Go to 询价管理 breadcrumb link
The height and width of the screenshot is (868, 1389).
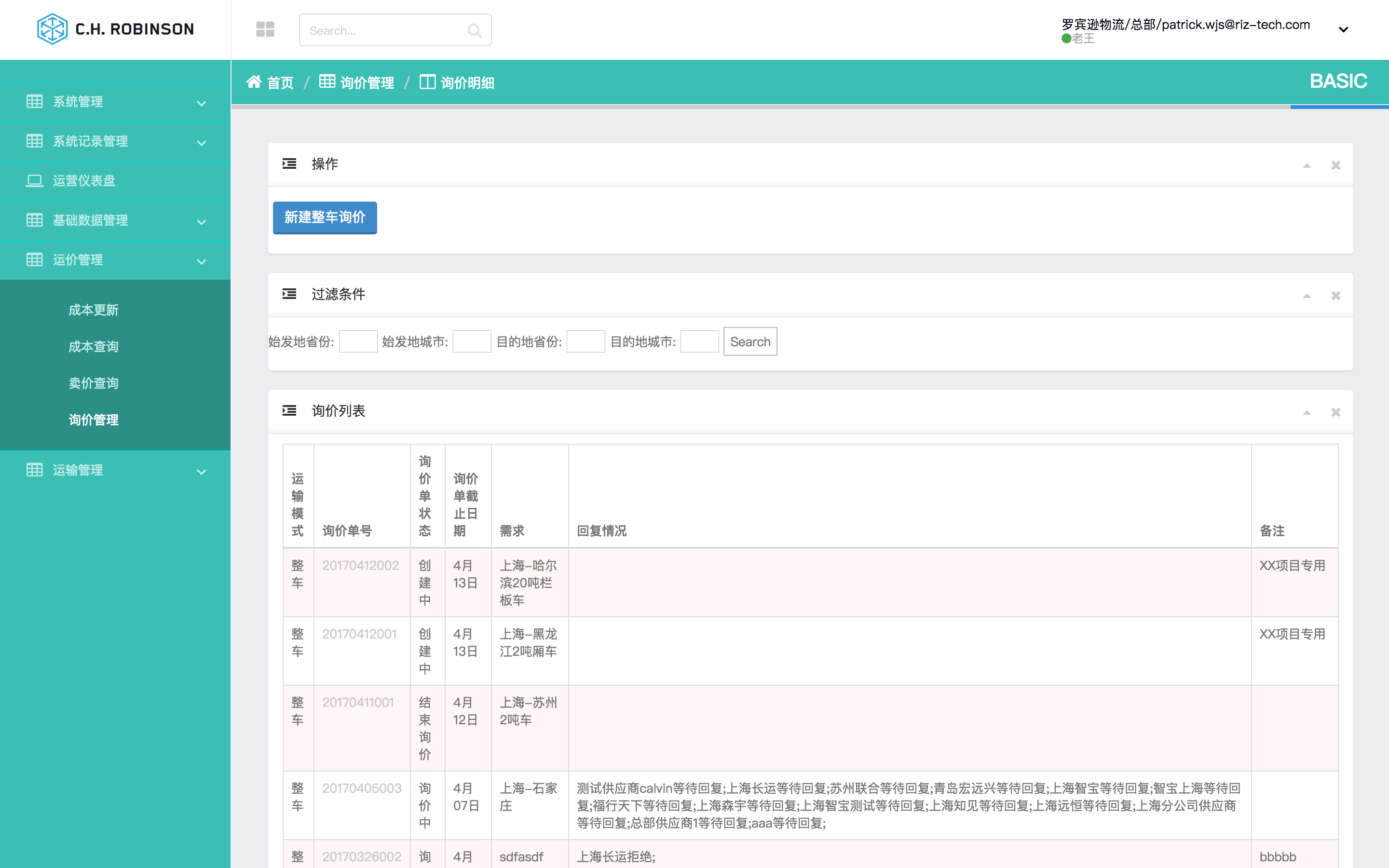(368, 82)
